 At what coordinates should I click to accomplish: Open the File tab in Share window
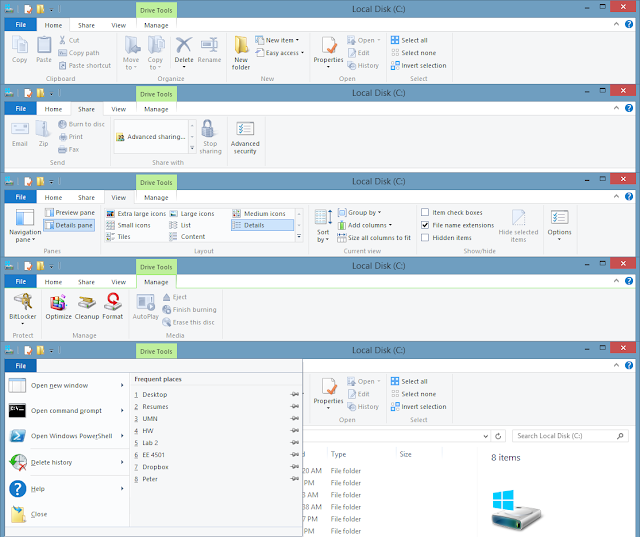[x=20, y=109]
